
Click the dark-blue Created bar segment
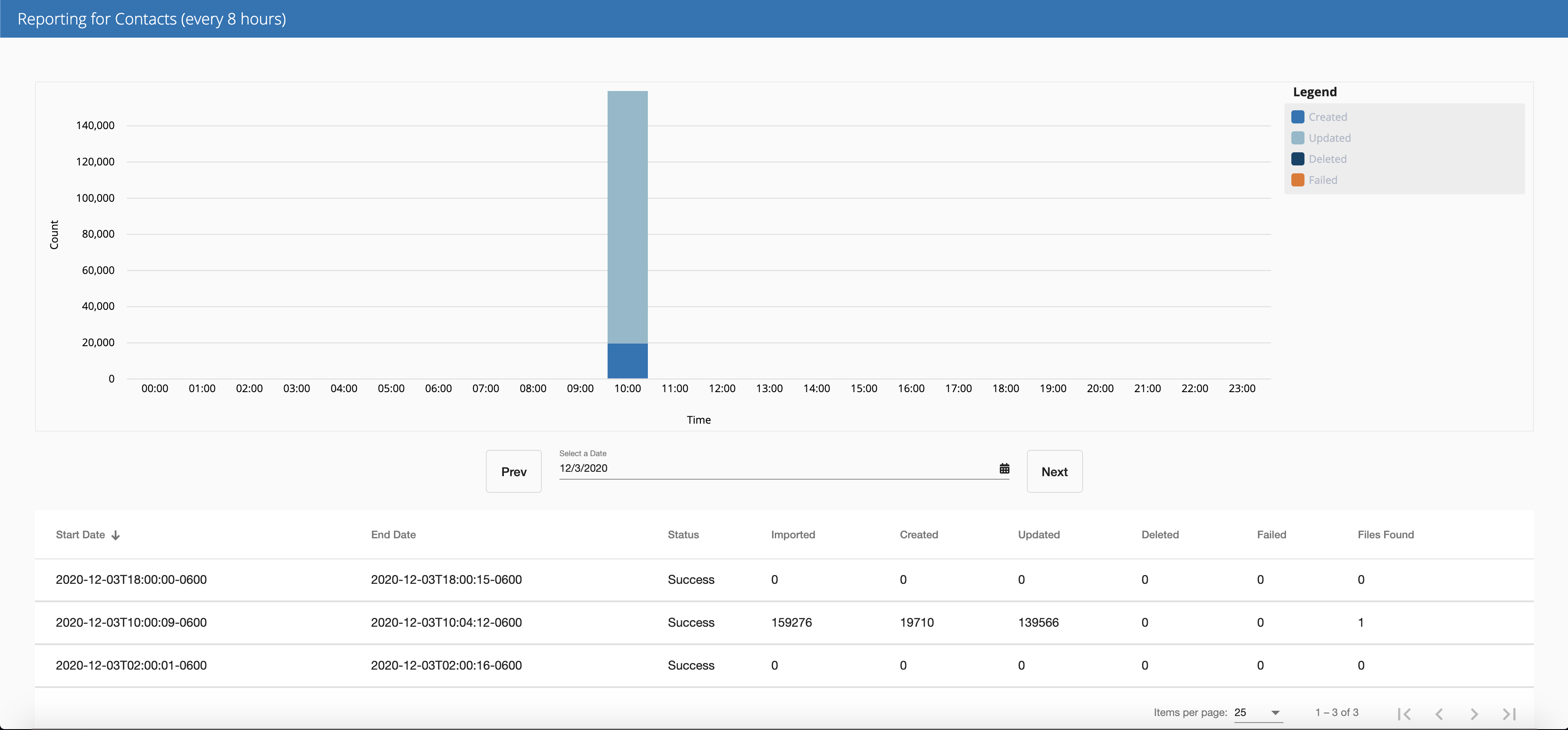628,361
